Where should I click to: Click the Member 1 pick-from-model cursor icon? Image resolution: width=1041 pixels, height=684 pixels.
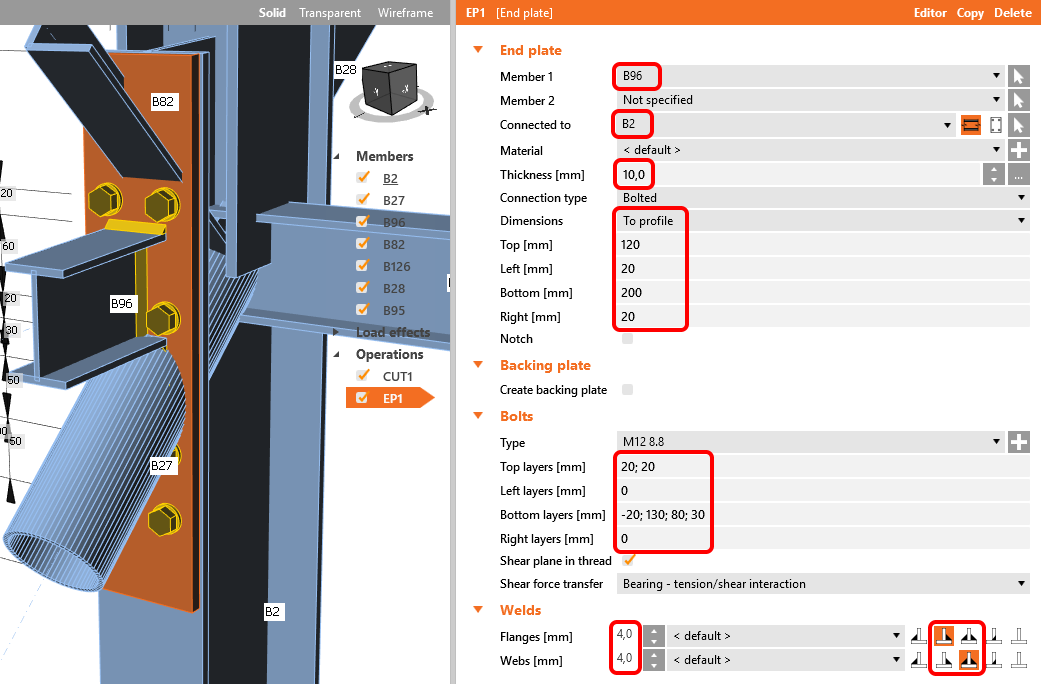1018,76
